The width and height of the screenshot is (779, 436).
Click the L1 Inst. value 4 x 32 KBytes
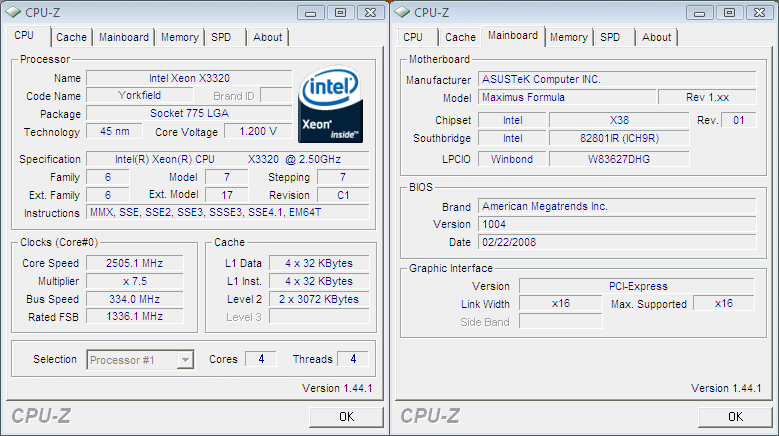tap(319, 281)
